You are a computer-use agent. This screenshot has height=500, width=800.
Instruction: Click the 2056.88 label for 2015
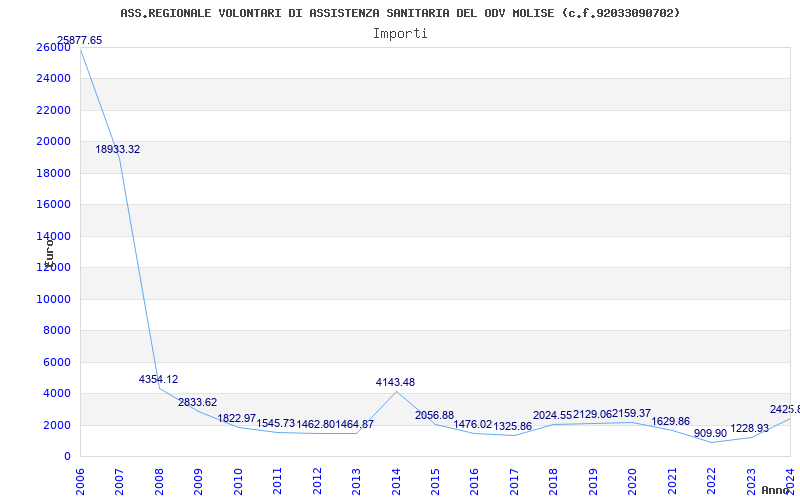434,415
